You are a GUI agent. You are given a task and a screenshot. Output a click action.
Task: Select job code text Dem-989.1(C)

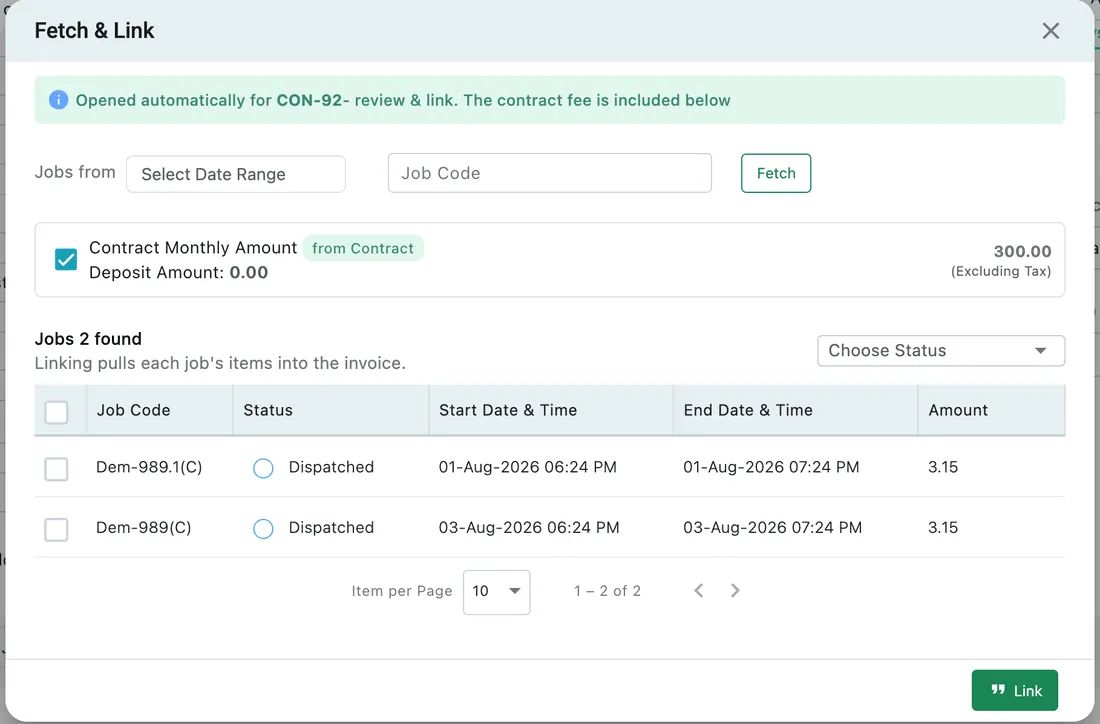point(149,467)
